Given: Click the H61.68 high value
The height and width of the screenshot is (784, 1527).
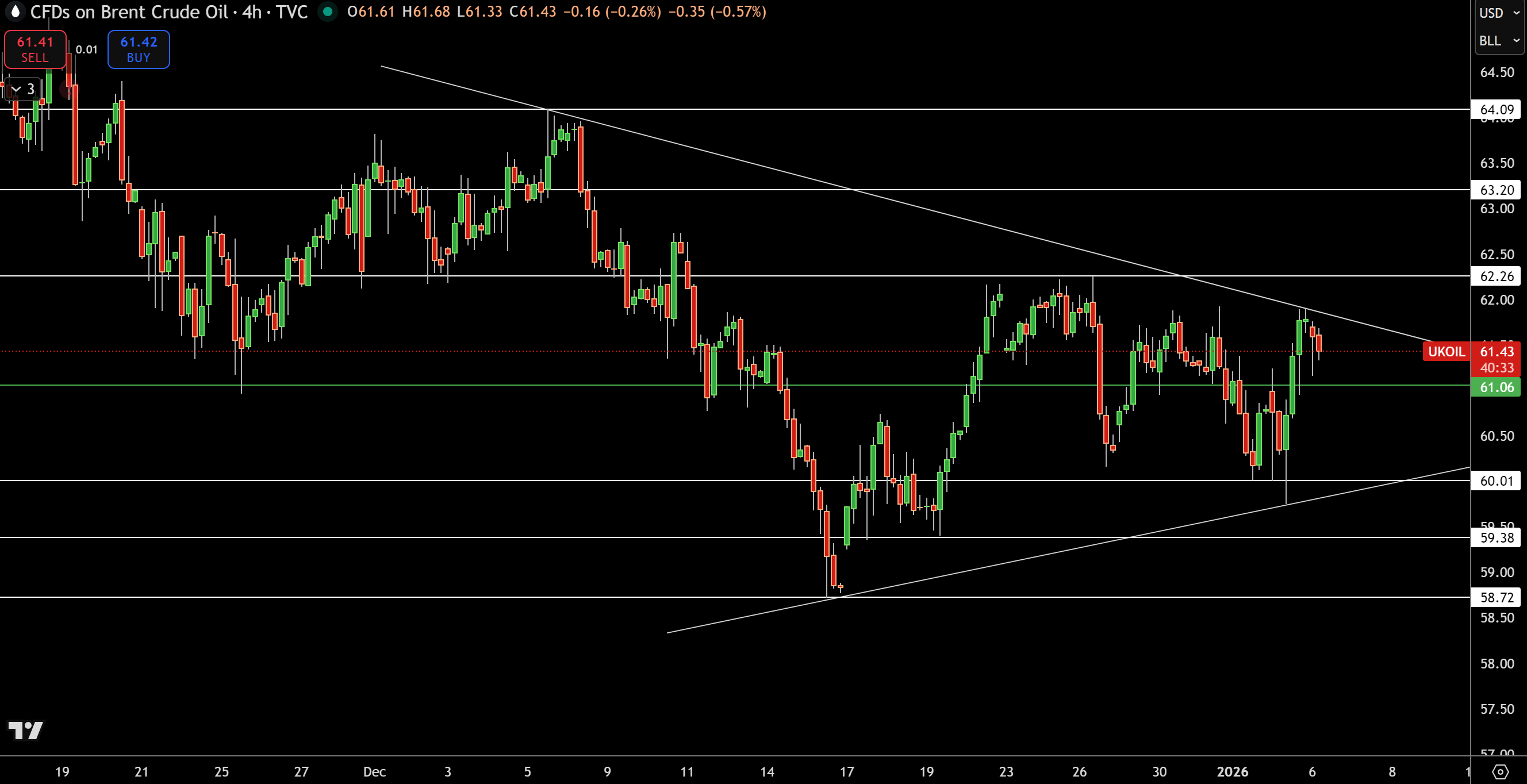Looking at the screenshot, I should click(425, 12).
